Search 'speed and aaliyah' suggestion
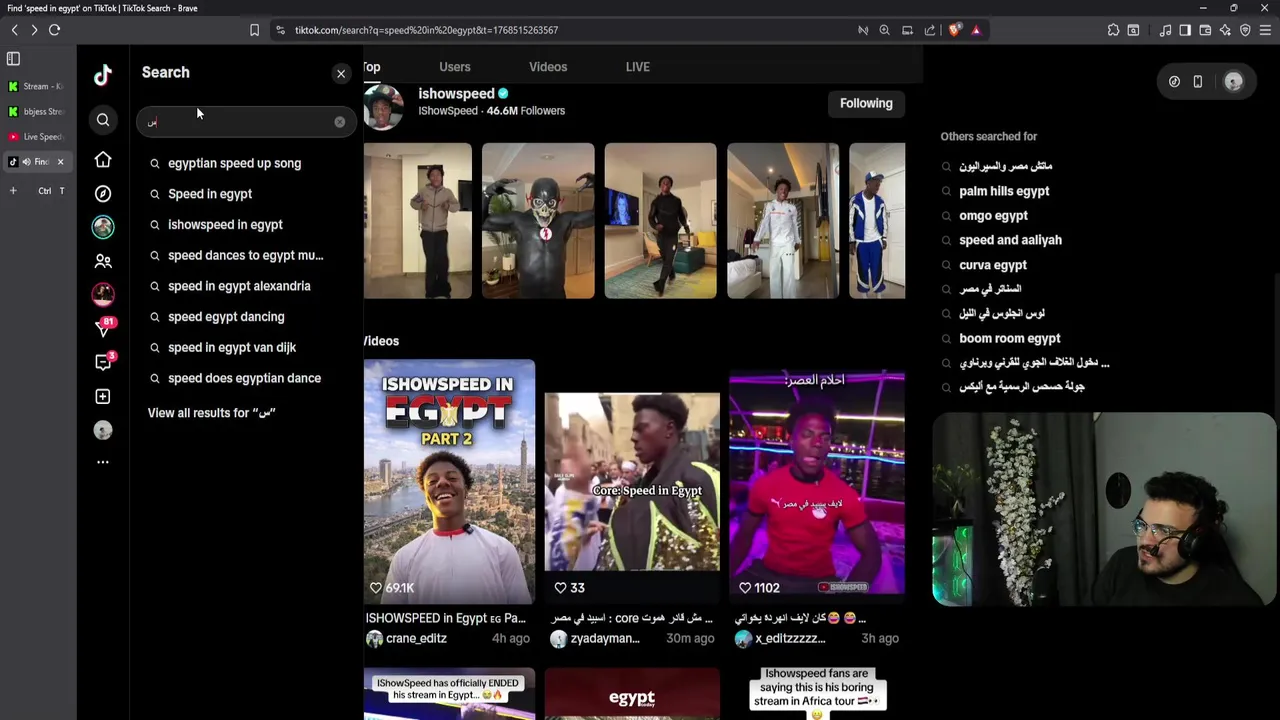 [x=1010, y=240]
